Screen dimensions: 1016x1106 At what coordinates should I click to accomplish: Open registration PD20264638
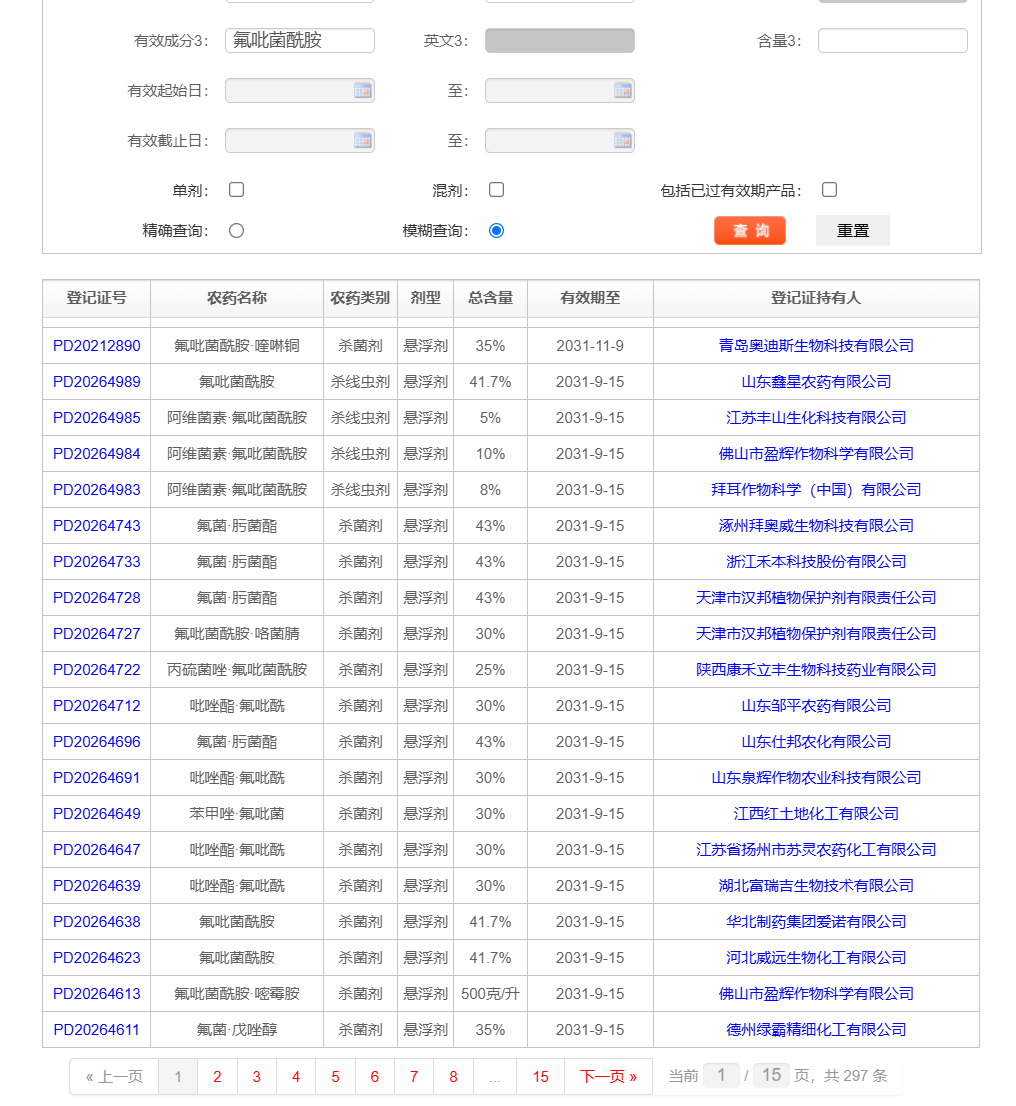coord(97,921)
